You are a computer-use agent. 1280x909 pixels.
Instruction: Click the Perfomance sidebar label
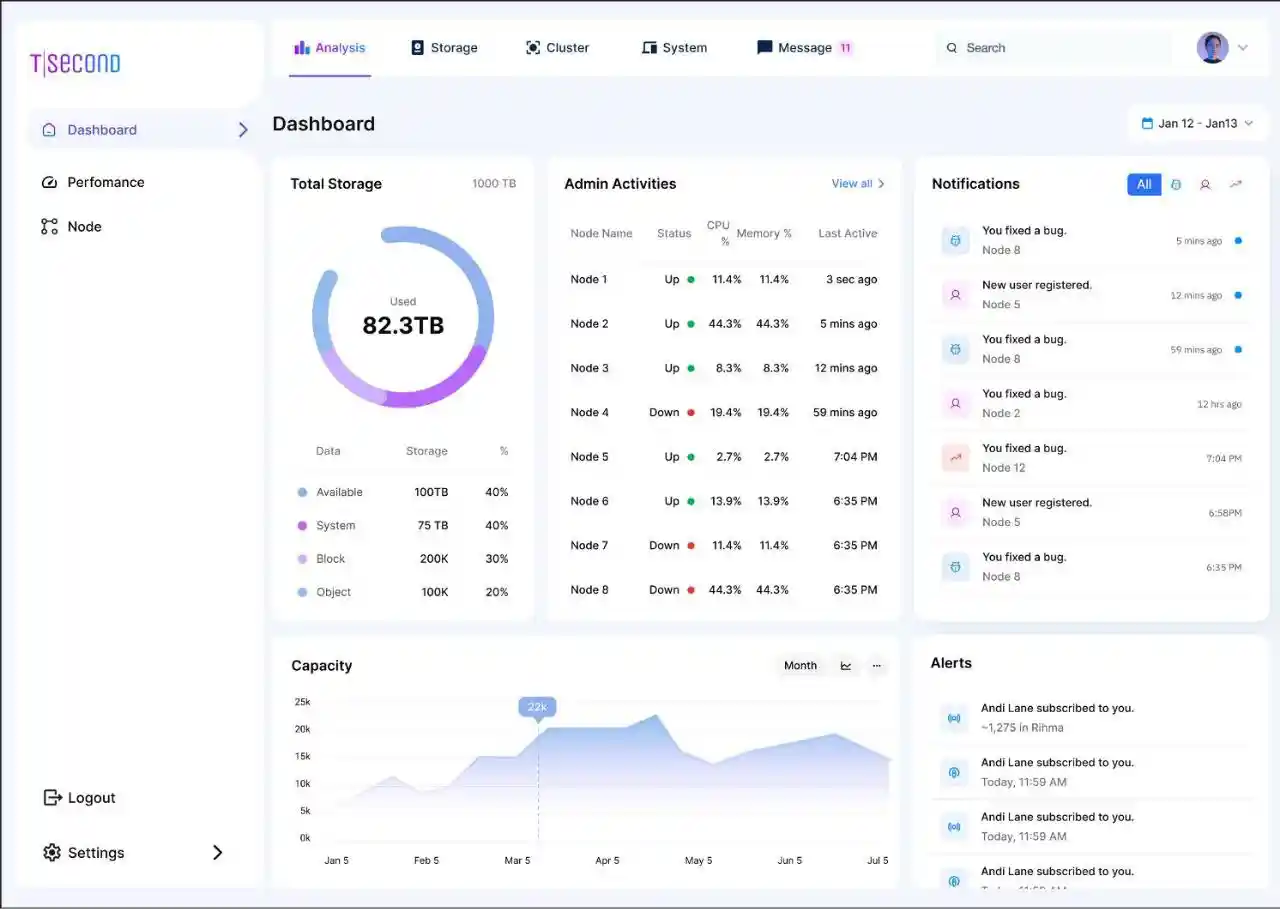(x=106, y=182)
